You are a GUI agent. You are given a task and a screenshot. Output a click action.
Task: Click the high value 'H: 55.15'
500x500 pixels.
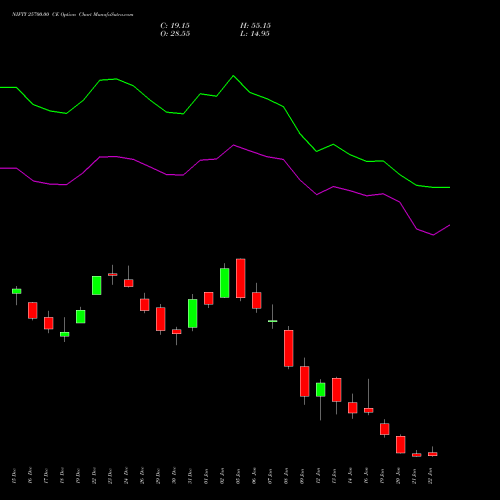pos(255,26)
